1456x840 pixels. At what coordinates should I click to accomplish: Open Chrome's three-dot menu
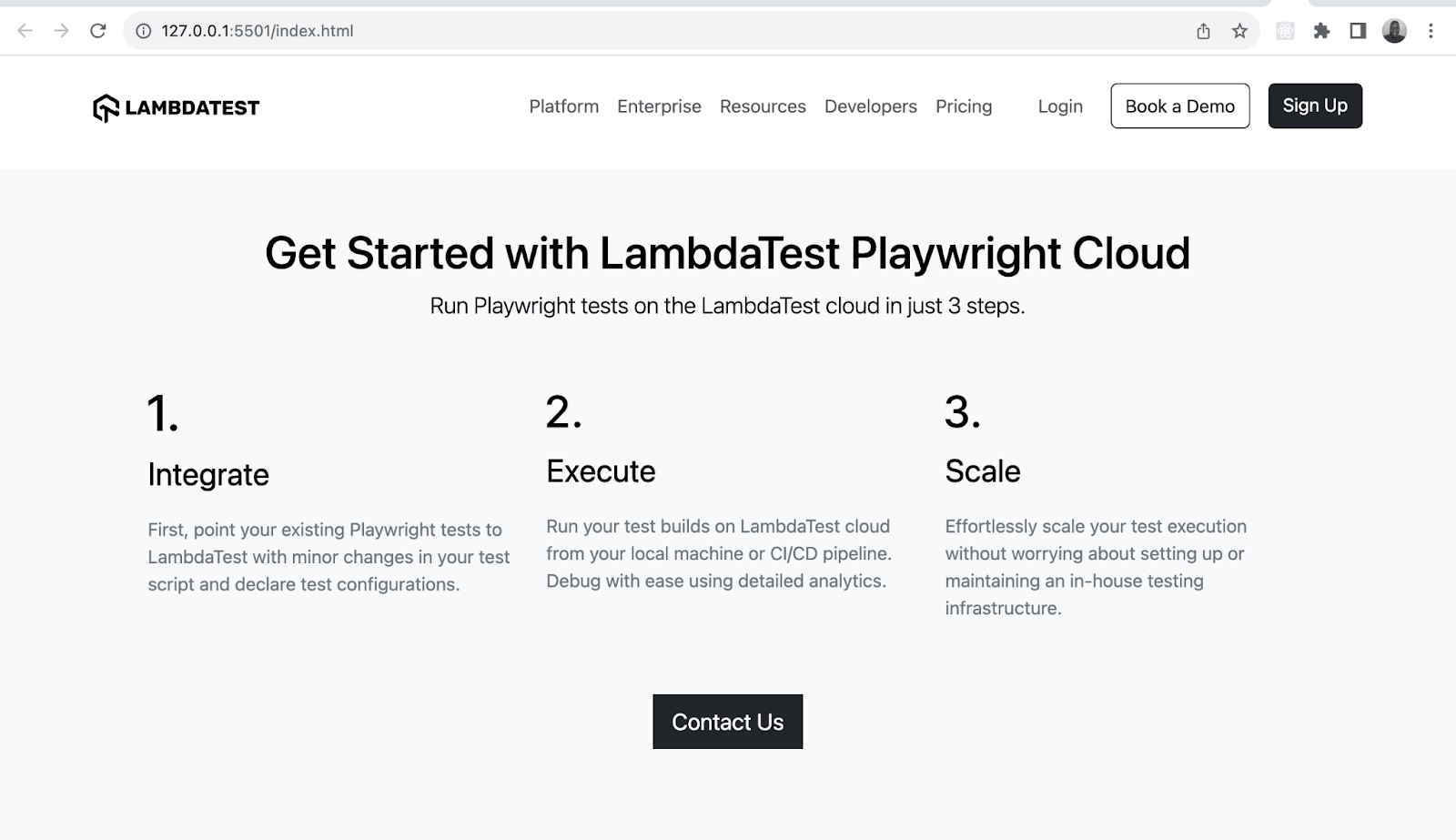1431,31
